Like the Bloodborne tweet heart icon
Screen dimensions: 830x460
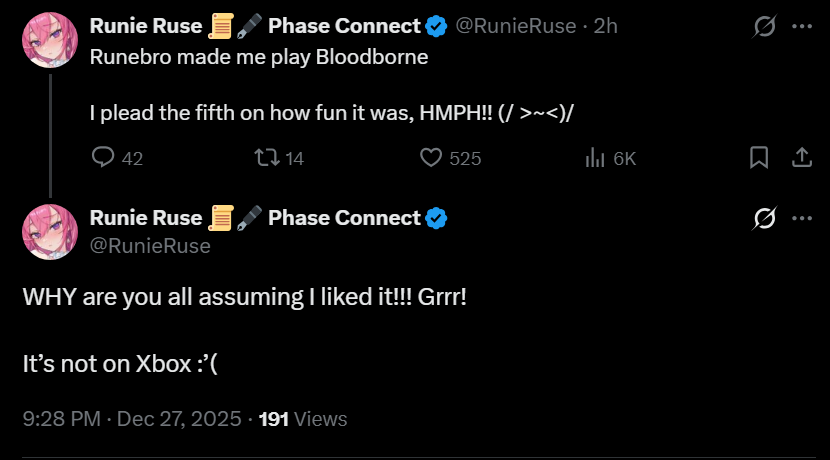pyautogui.click(x=431, y=158)
